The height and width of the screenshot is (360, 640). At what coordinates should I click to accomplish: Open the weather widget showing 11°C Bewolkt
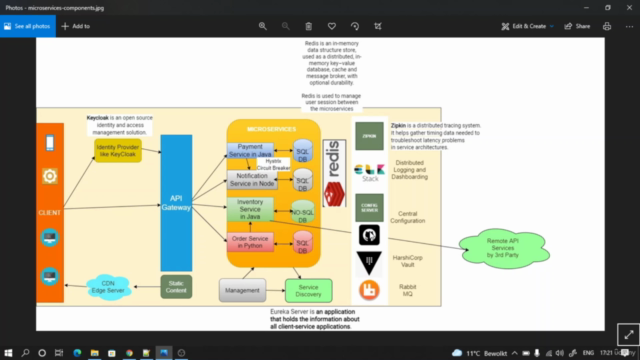(x=480, y=353)
